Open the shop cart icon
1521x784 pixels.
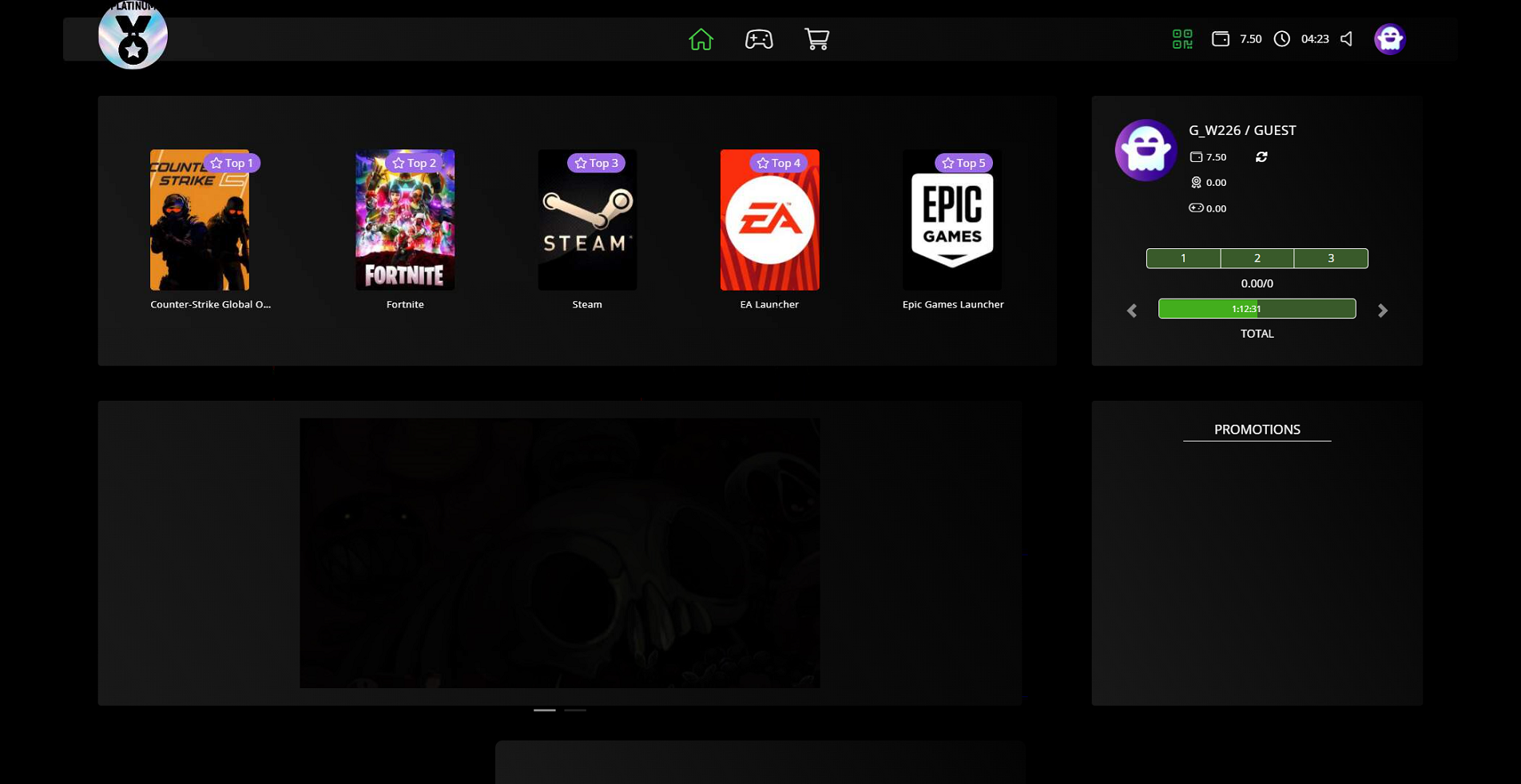[x=816, y=39]
